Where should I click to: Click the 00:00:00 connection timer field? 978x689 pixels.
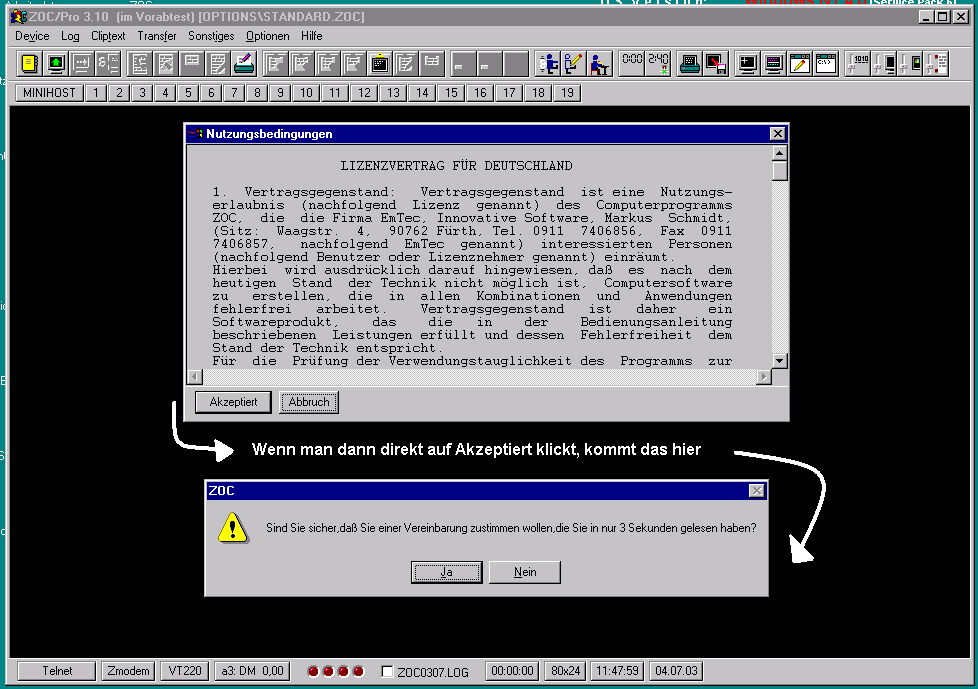click(511, 671)
